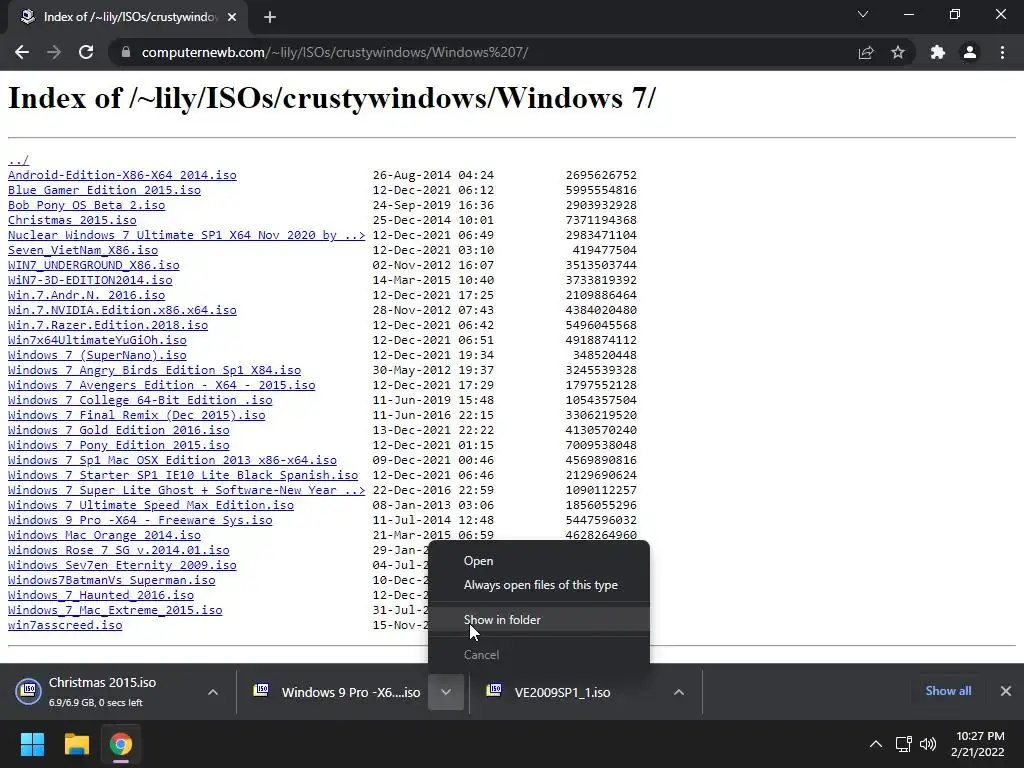Open Windows Mac Orange 2014.iso link
Viewport: 1024px width, 768px height.
(104, 536)
